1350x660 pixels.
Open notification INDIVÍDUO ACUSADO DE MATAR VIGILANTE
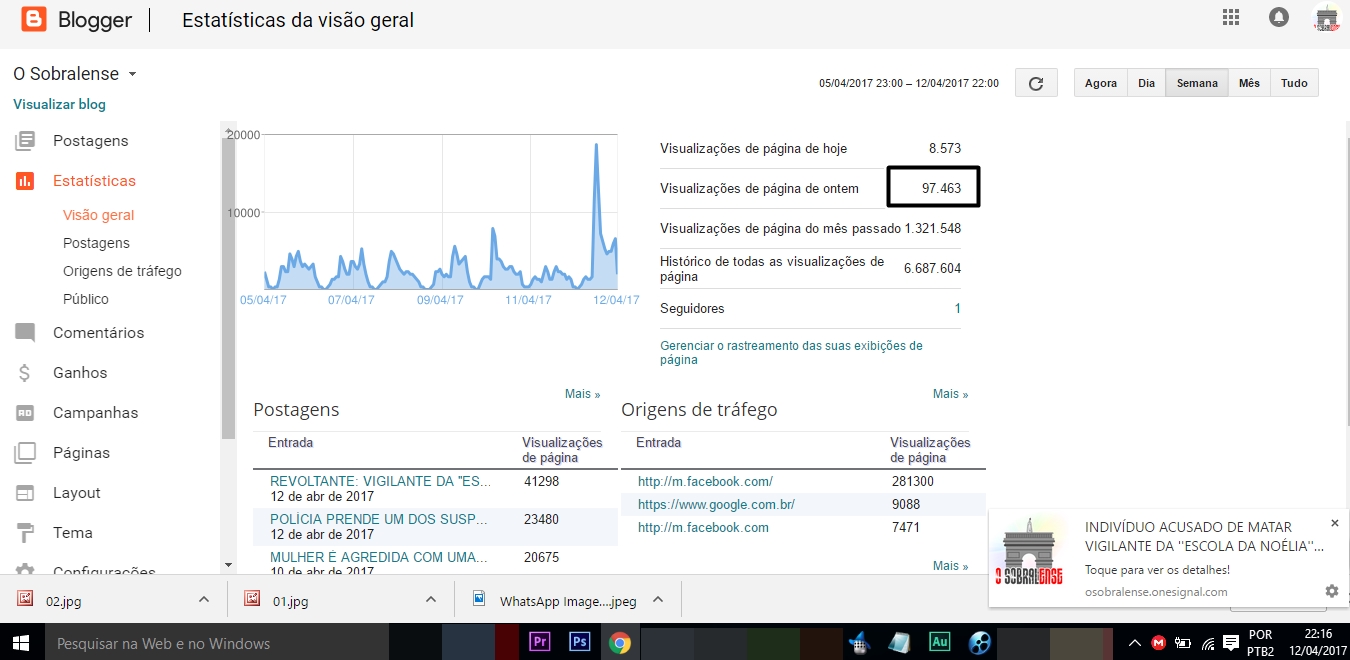1204,537
